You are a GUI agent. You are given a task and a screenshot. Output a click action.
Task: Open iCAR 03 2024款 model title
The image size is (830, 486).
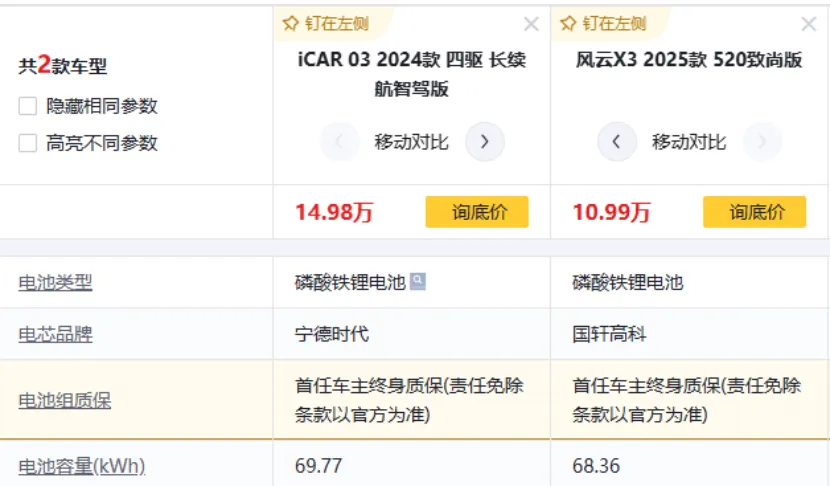[x=411, y=73]
